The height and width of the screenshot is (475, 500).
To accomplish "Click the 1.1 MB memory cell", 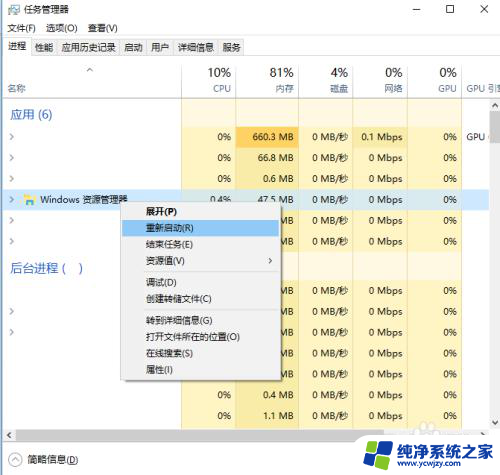I will [x=267, y=416].
